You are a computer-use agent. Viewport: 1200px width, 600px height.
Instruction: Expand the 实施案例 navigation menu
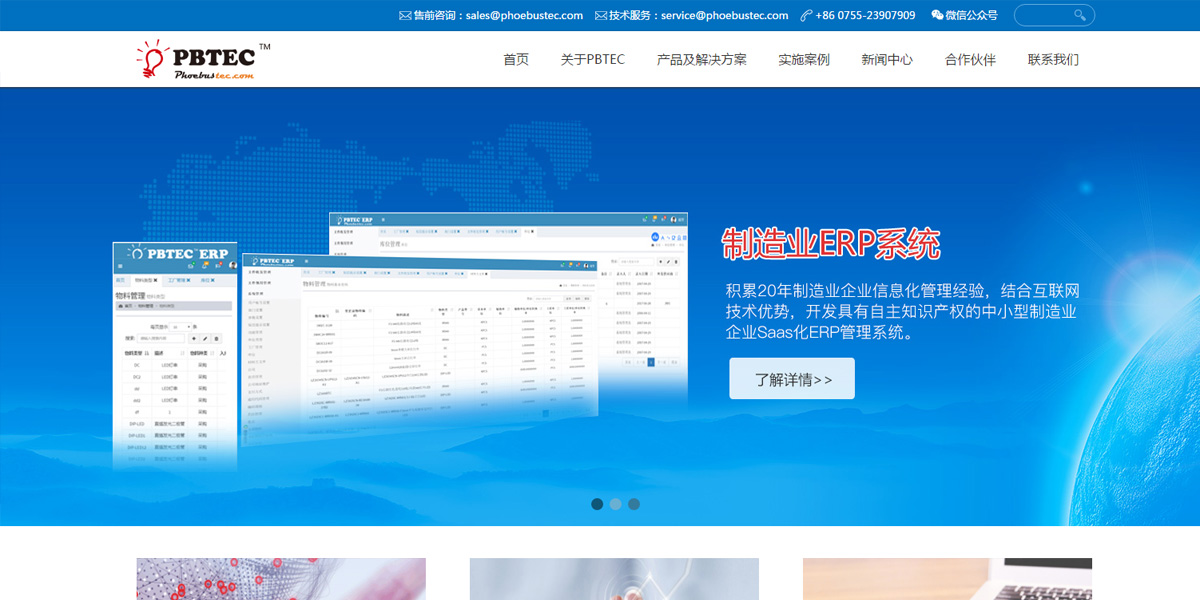coord(804,60)
